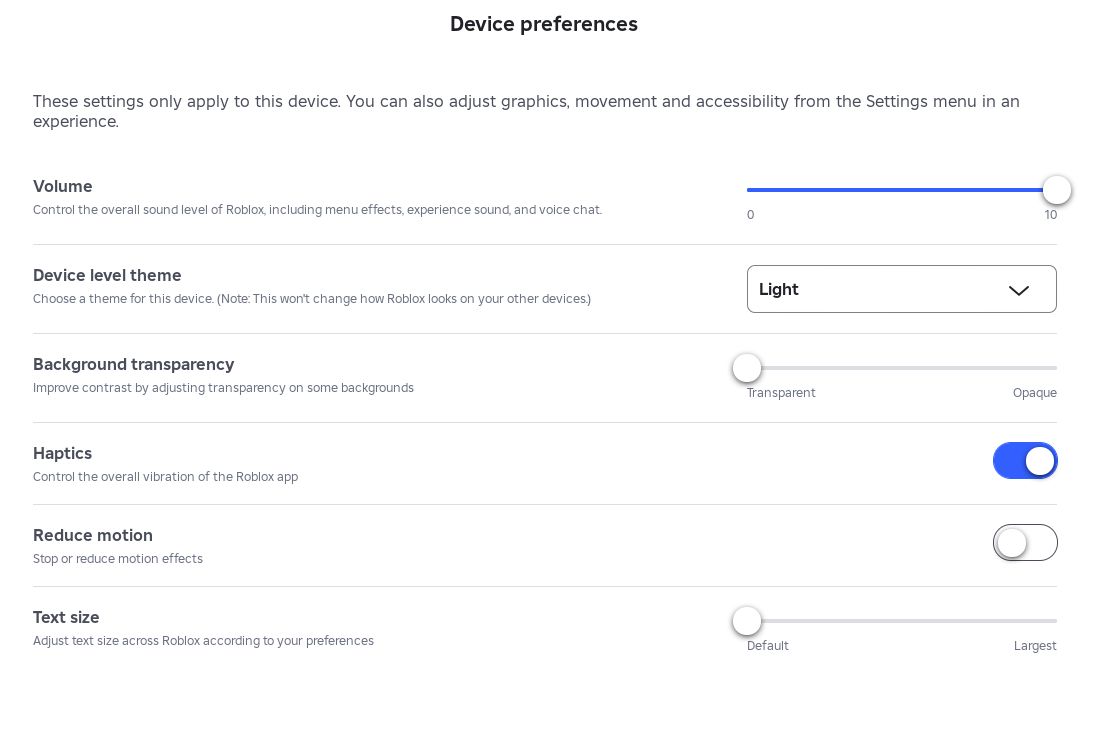Click the Volume slider handle
Viewport: 1105px width, 751px height.
click(1056, 190)
